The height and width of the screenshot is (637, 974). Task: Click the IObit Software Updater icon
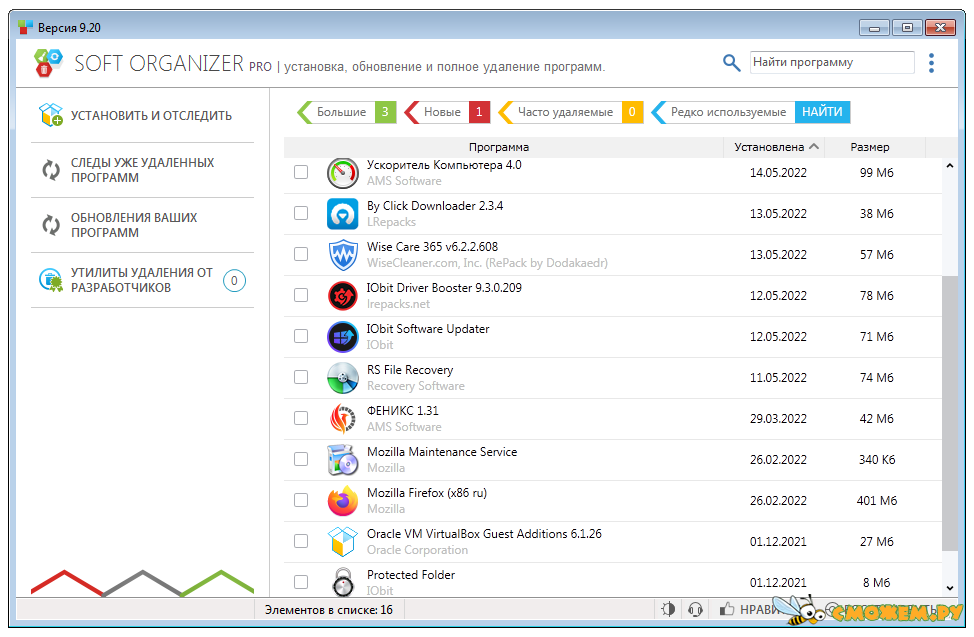(x=342, y=337)
